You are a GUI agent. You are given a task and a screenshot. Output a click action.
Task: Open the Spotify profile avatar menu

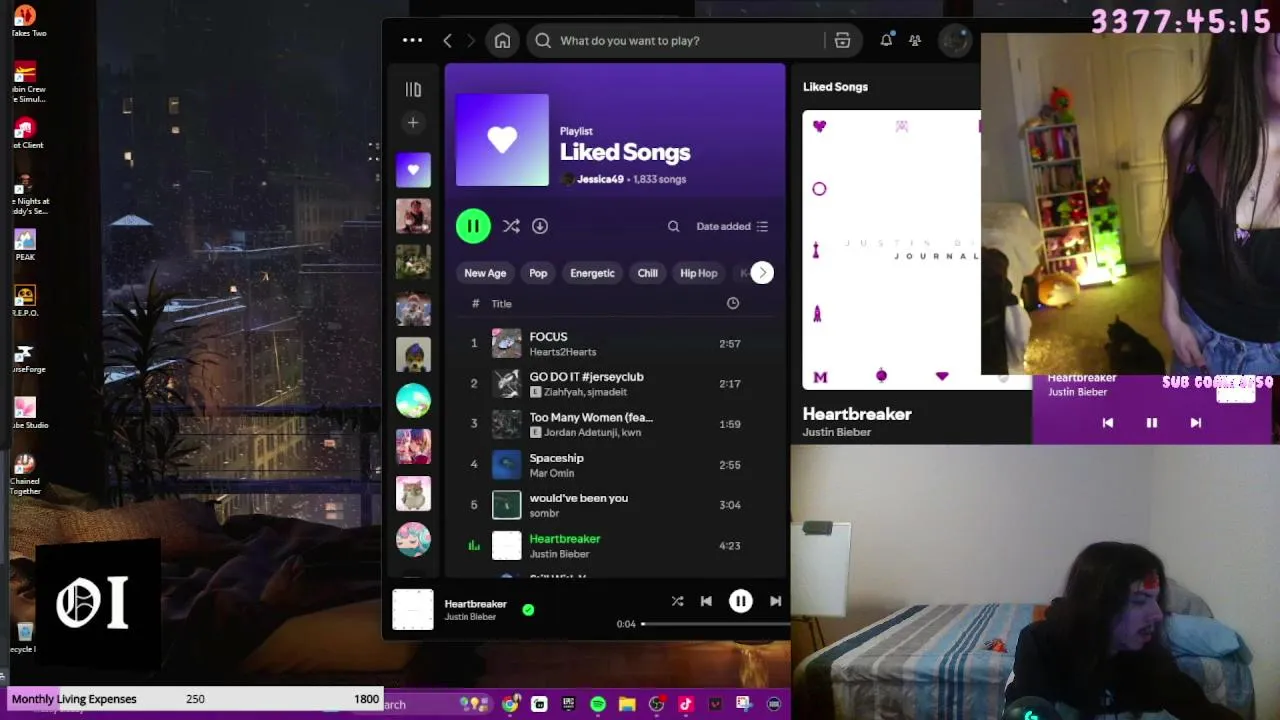[x=956, y=40]
